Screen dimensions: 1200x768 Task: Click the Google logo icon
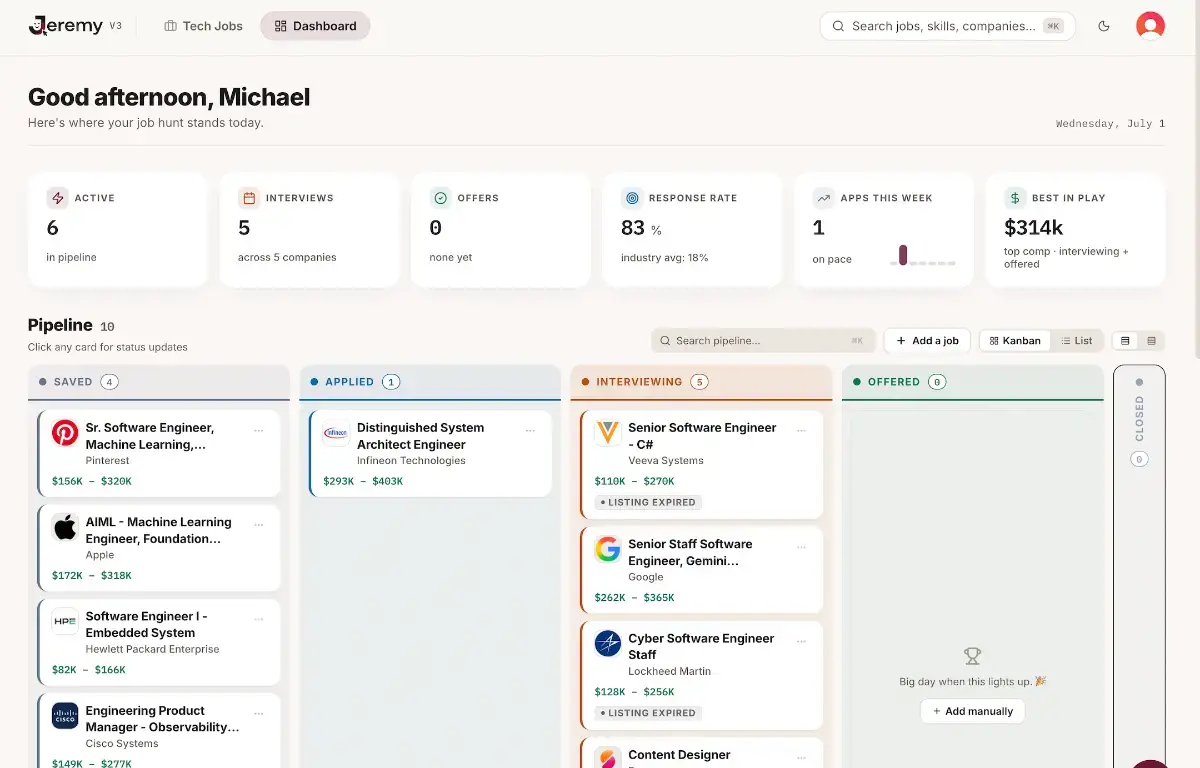click(x=608, y=550)
